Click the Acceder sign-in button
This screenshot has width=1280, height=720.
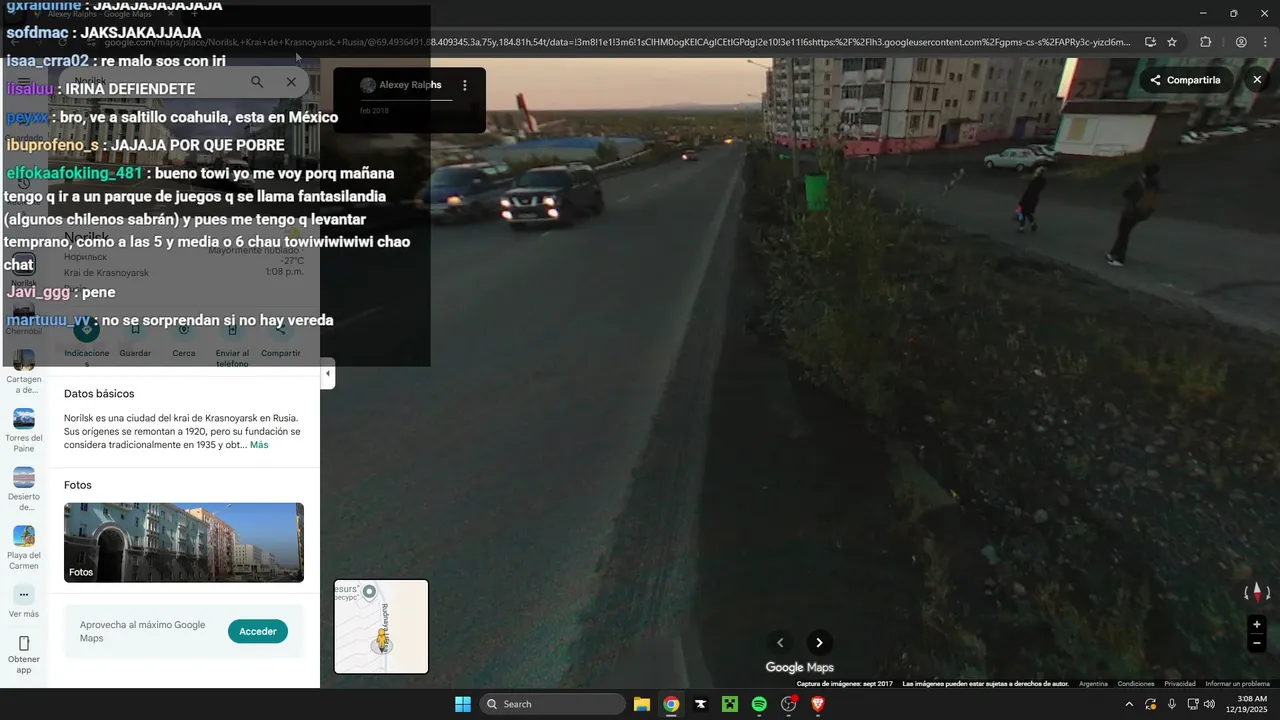(x=258, y=631)
